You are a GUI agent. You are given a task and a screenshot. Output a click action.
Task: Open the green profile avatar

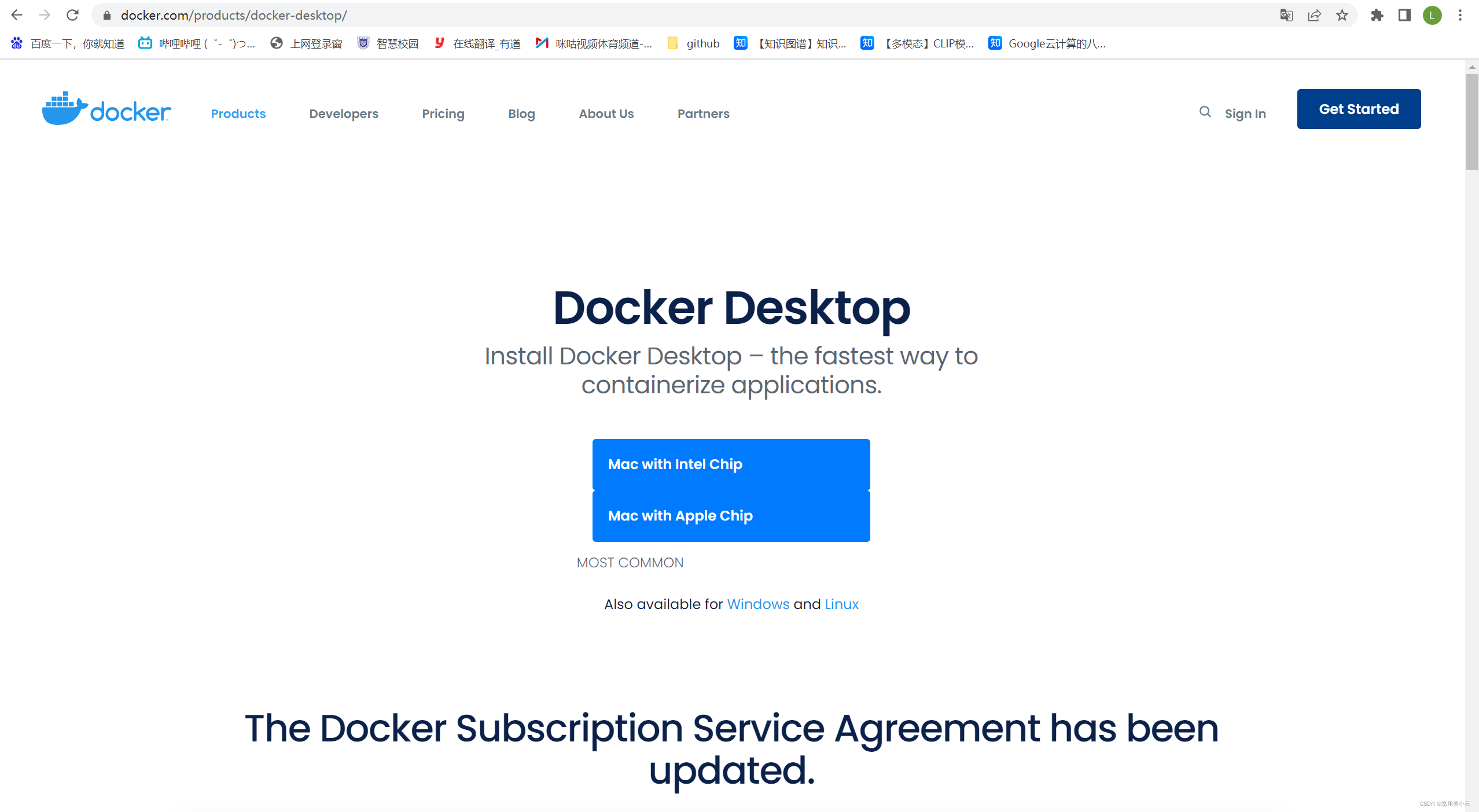1432,15
